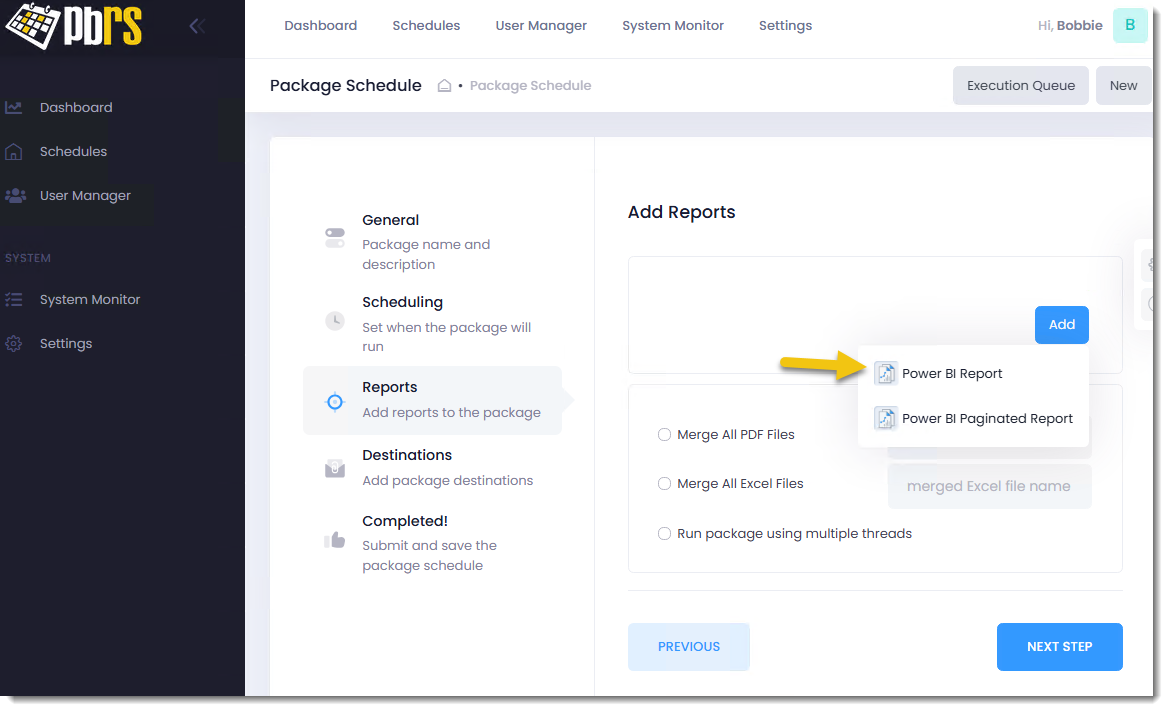Enable Merge All Excel Files option
The height and width of the screenshot is (711, 1168).
664,484
